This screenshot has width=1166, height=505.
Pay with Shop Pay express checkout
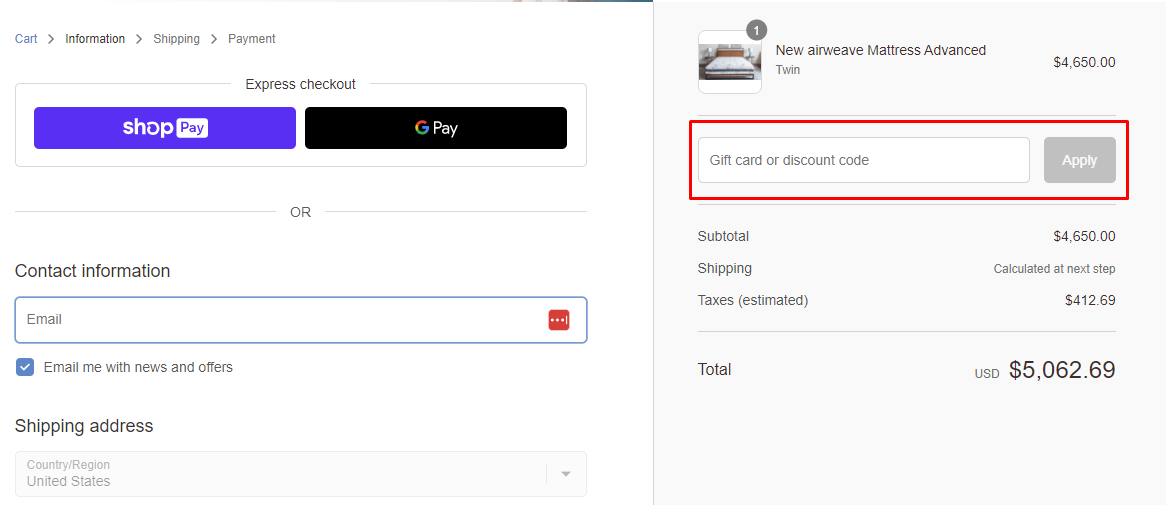pos(165,128)
